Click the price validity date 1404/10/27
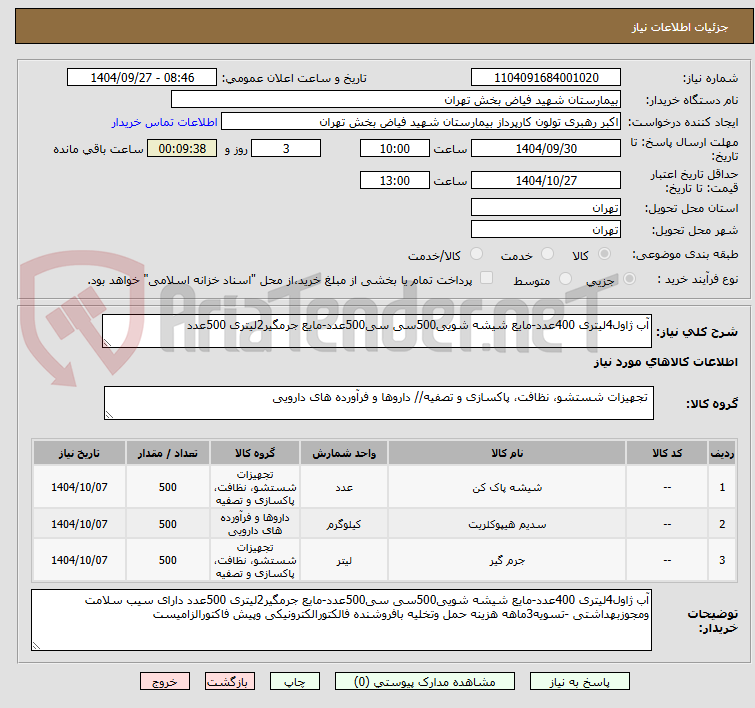 (x=546, y=180)
